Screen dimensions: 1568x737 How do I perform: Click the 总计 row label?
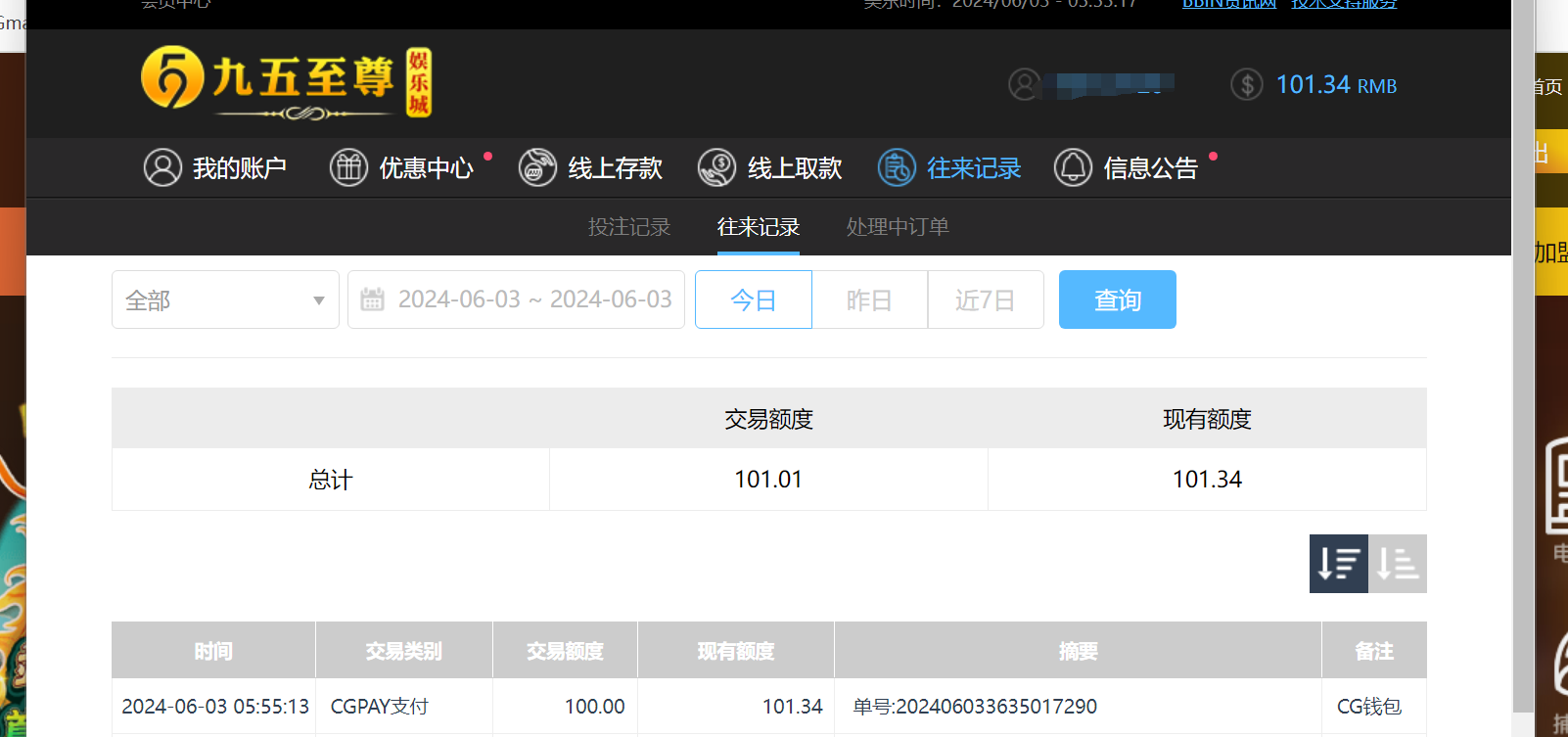330,480
